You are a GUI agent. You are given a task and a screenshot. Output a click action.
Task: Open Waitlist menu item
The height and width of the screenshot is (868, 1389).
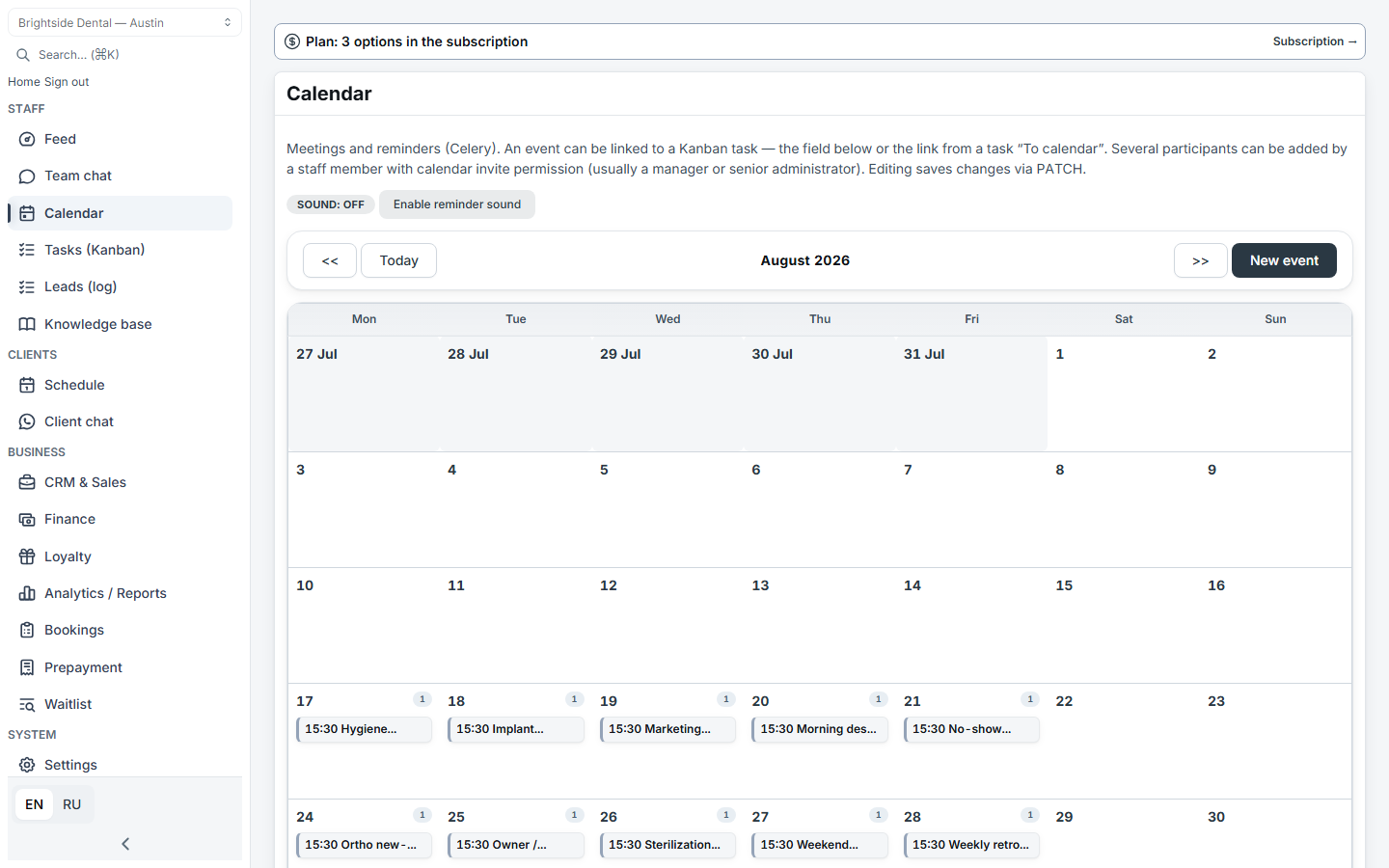click(x=120, y=704)
